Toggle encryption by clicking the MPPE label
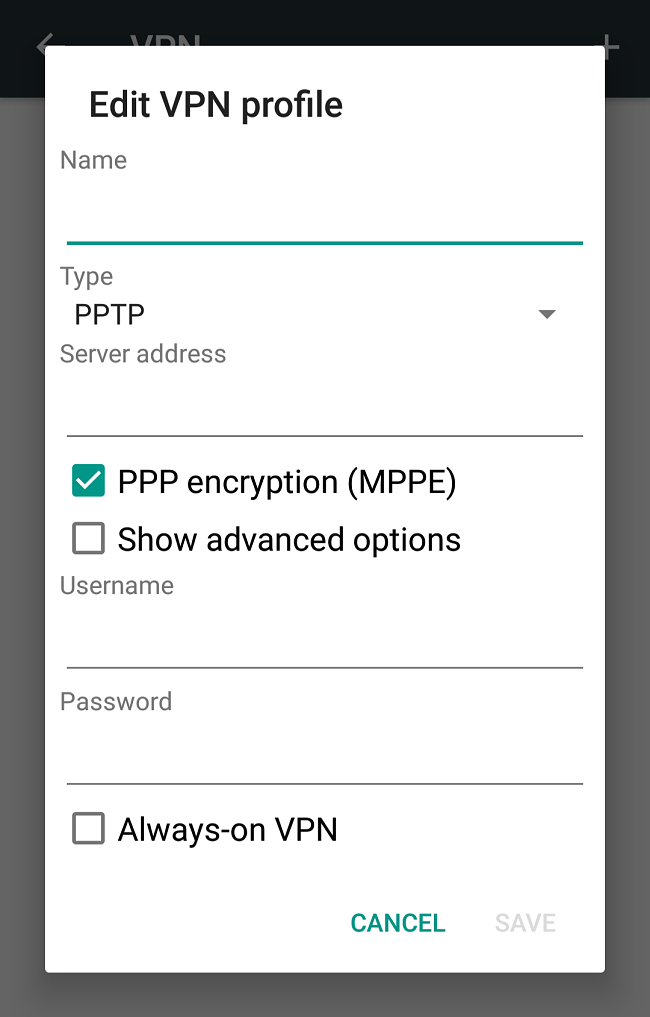This screenshot has width=650, height=1017. pyautogui.click(x=287, y=481)
